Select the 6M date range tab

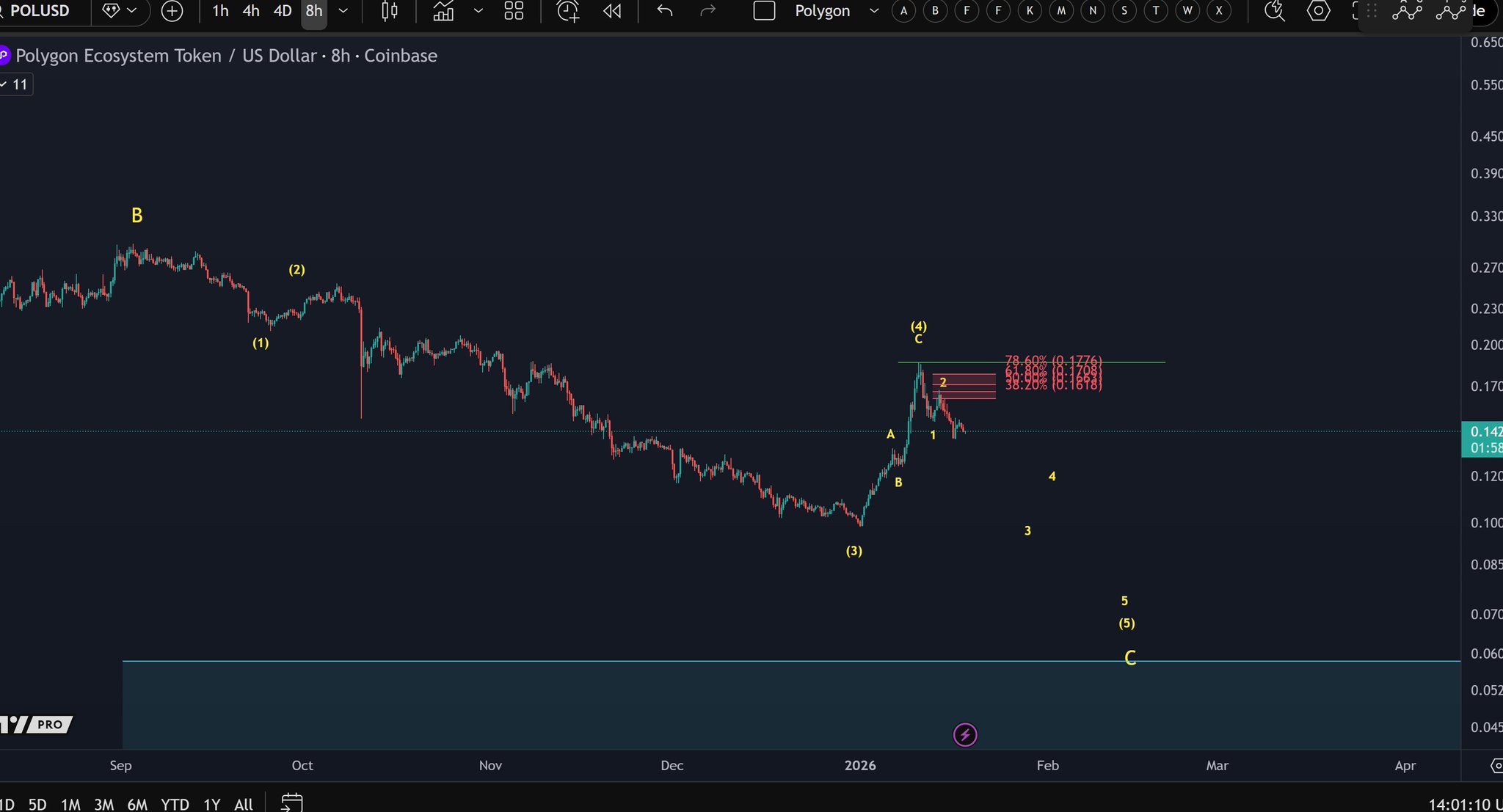click(x=137, y=804)
